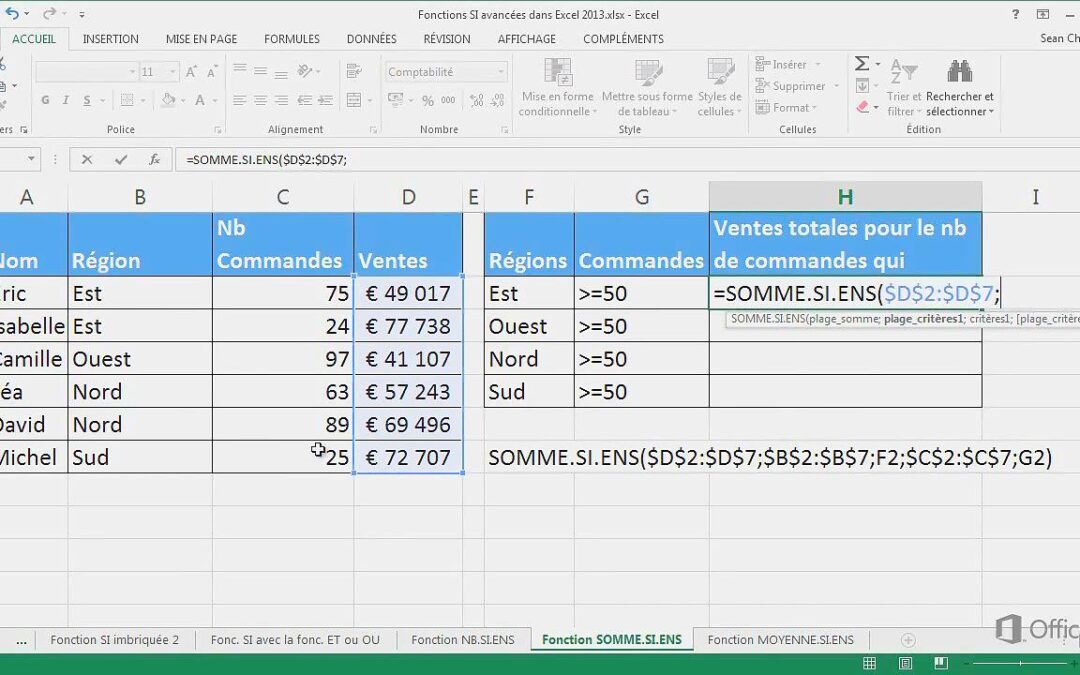Remove a decimal place
Screen dimensions: 1080x675
coord(499,101)
